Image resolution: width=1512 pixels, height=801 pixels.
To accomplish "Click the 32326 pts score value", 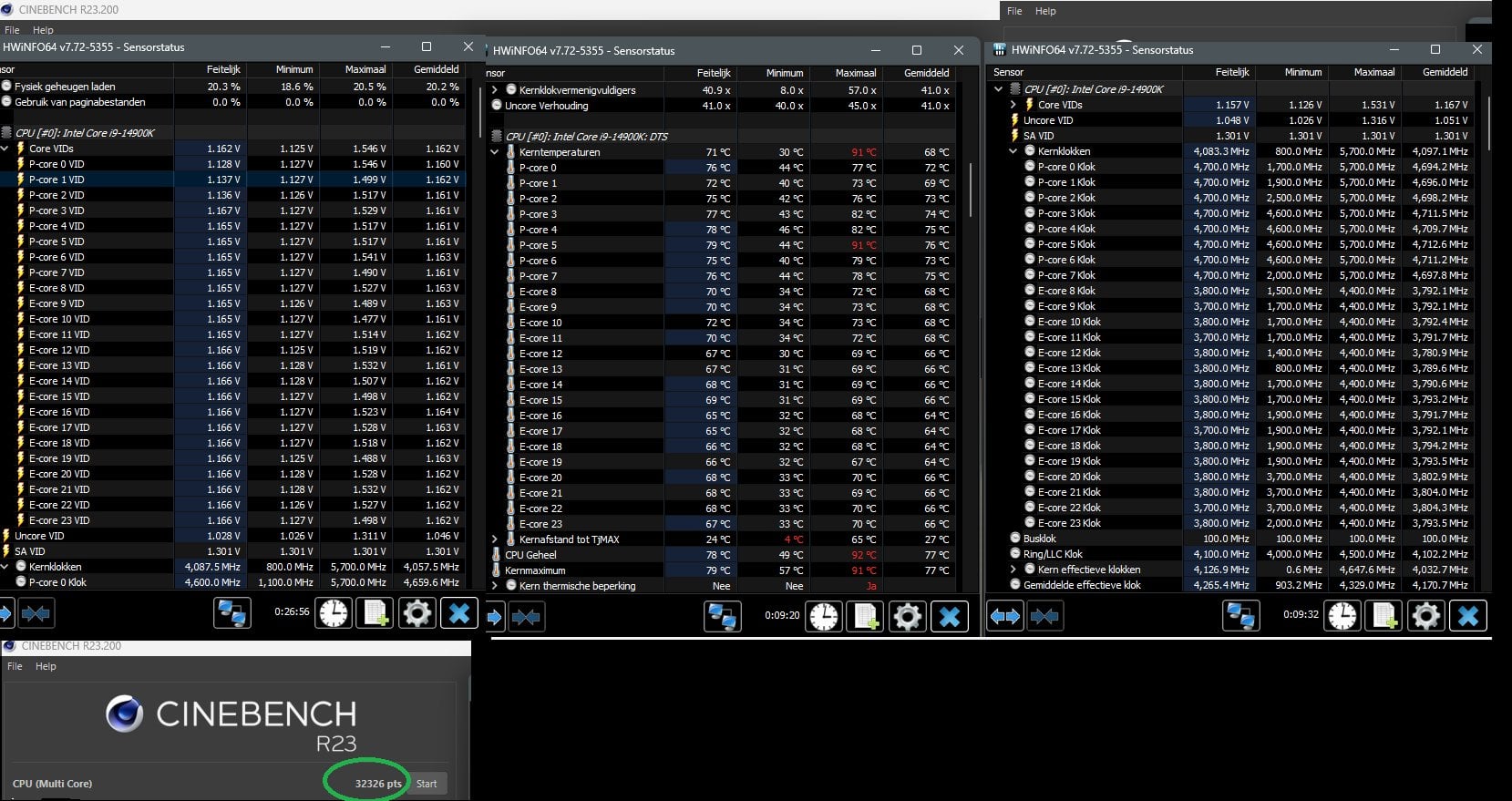I will [x=377, y=784].
